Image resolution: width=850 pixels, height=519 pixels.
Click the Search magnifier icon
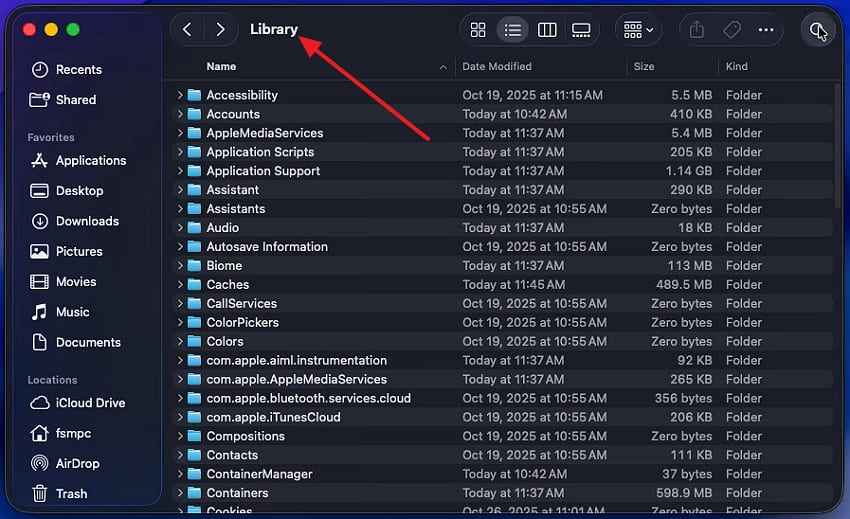(x=817, y=30)
